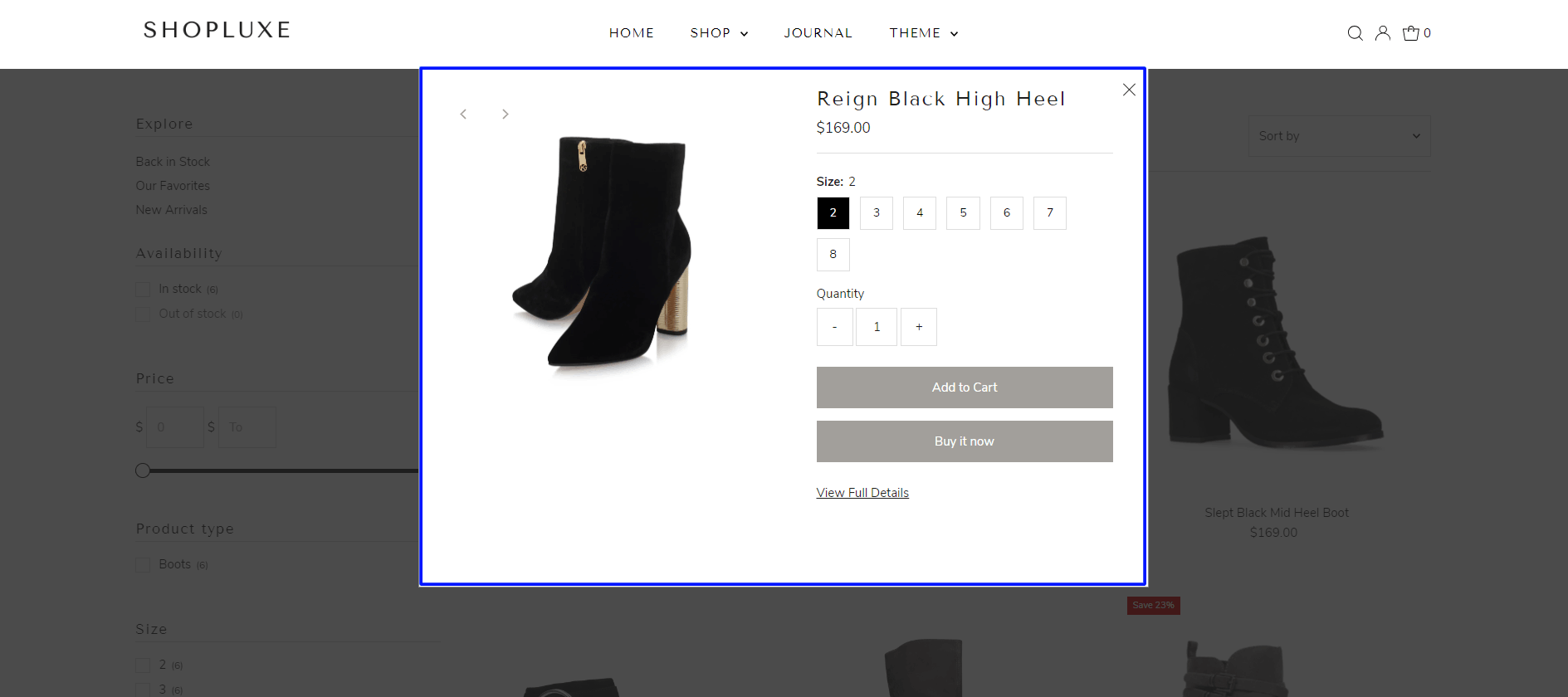The image size is (1568, 697).
Task: Click the quantity input field
Action: (877, 327)
